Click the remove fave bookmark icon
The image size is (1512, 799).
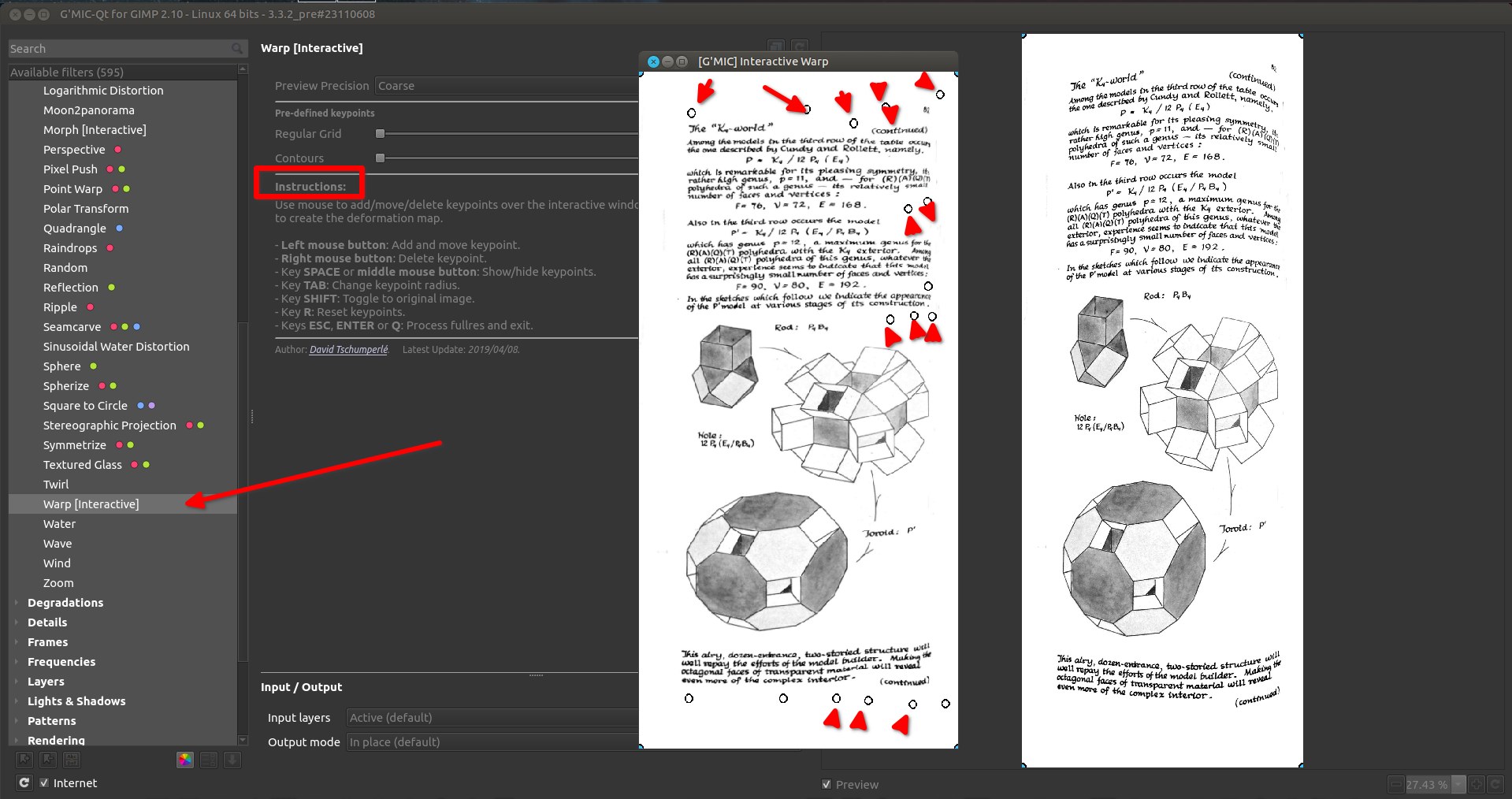[x=48, y=760]
